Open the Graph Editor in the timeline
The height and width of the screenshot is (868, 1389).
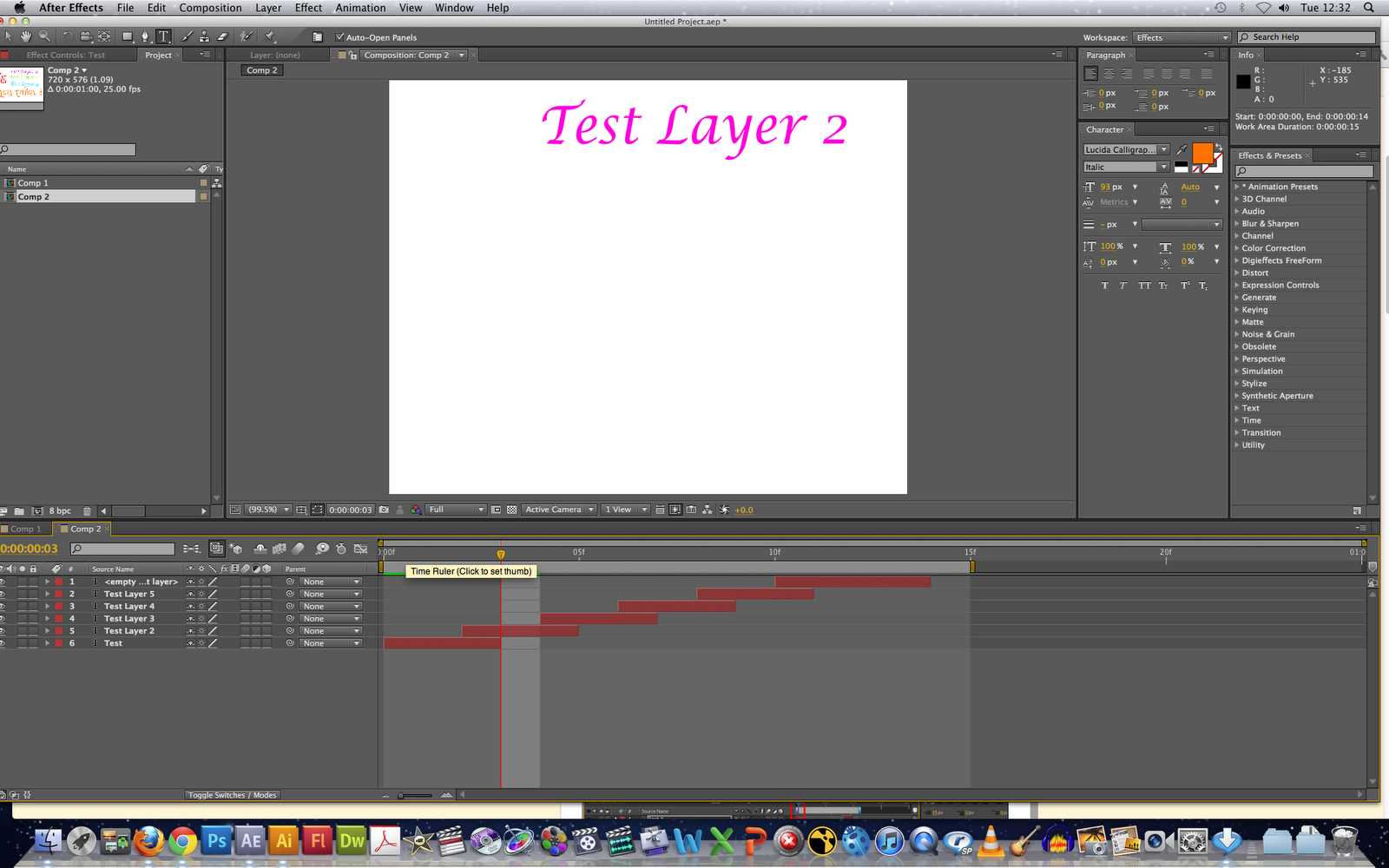360,549
